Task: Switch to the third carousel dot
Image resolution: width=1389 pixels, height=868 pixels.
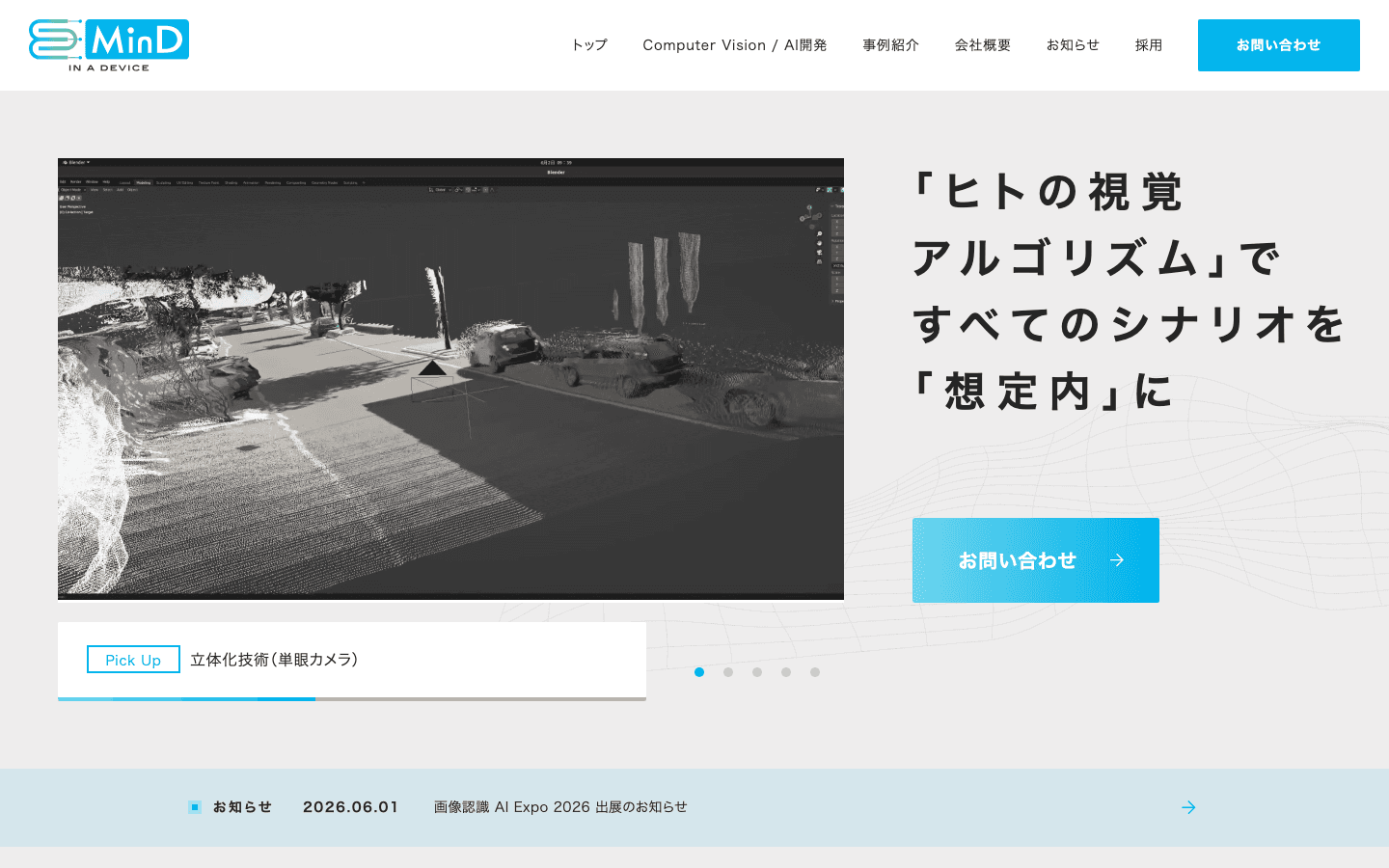Action: [757, 672]
